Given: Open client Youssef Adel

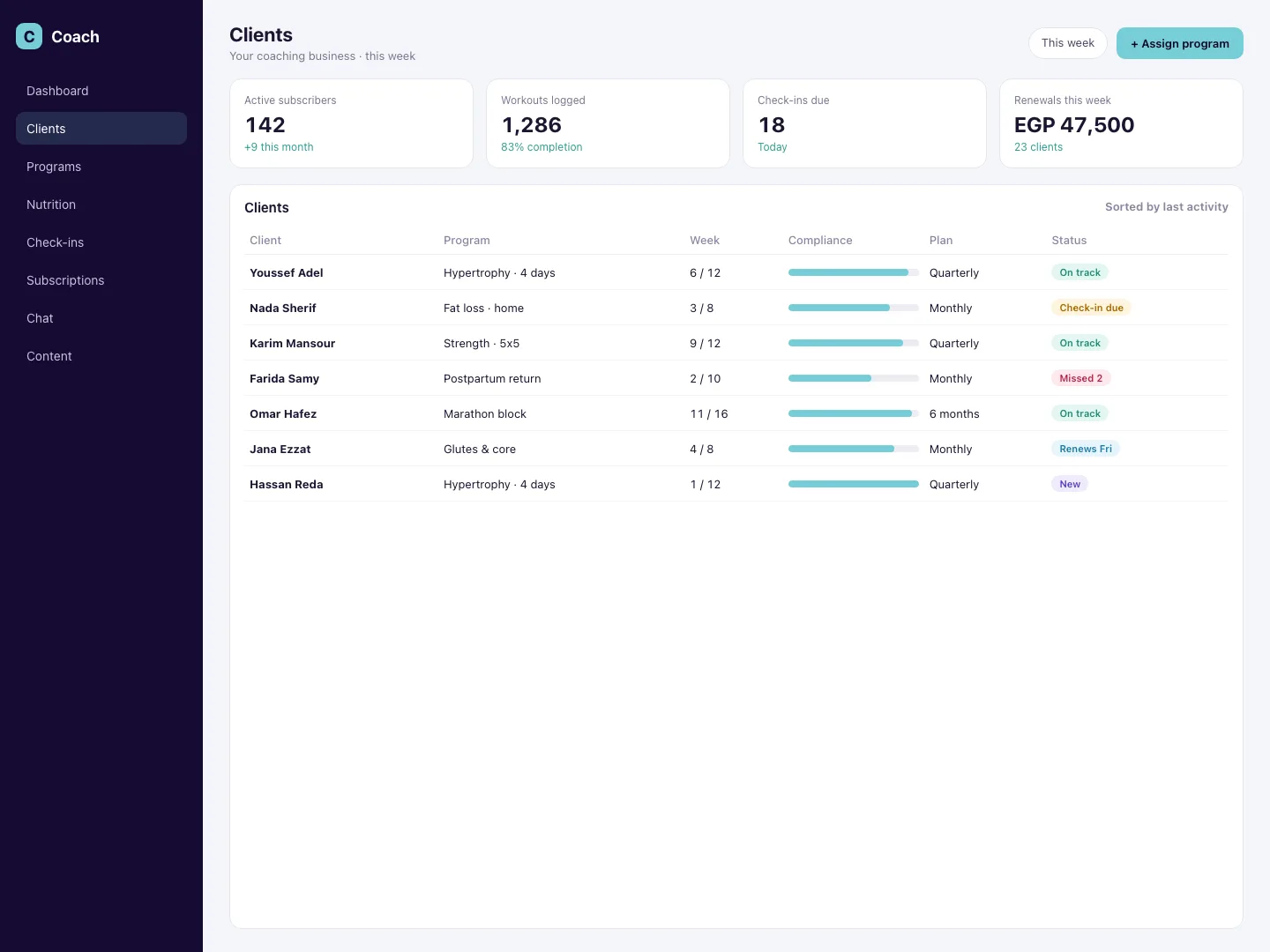Looking at the screenshot, I should (x=287, y=272).
